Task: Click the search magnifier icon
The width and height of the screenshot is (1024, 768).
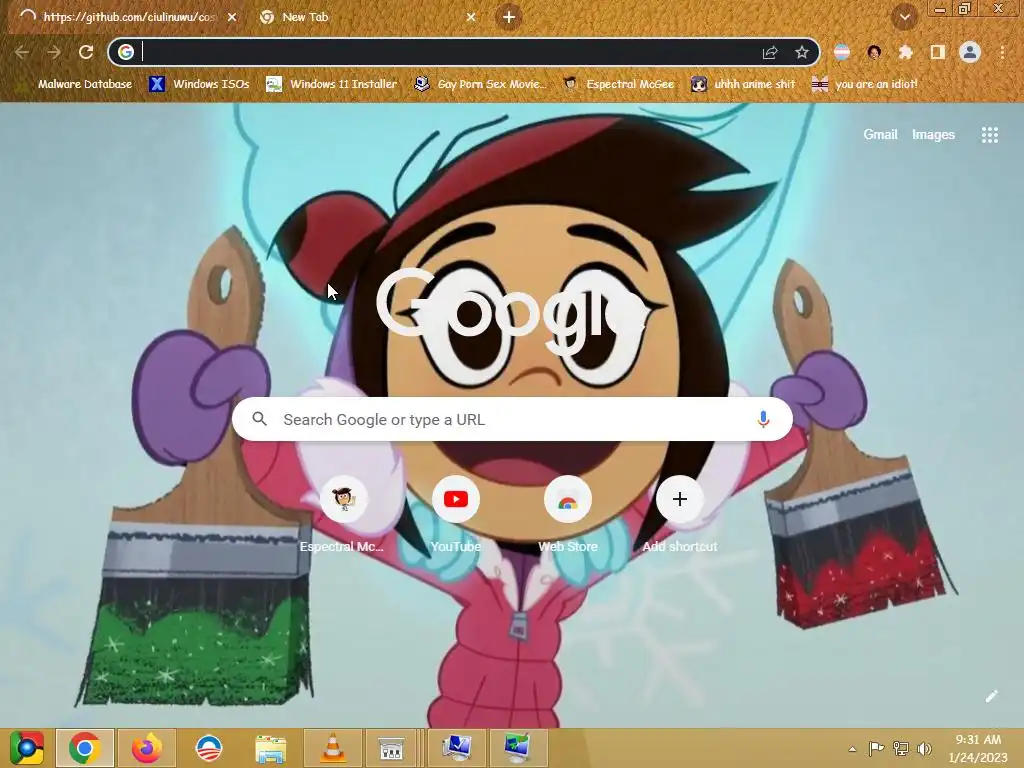Action: pyautogui.click(x=259, y=419)
